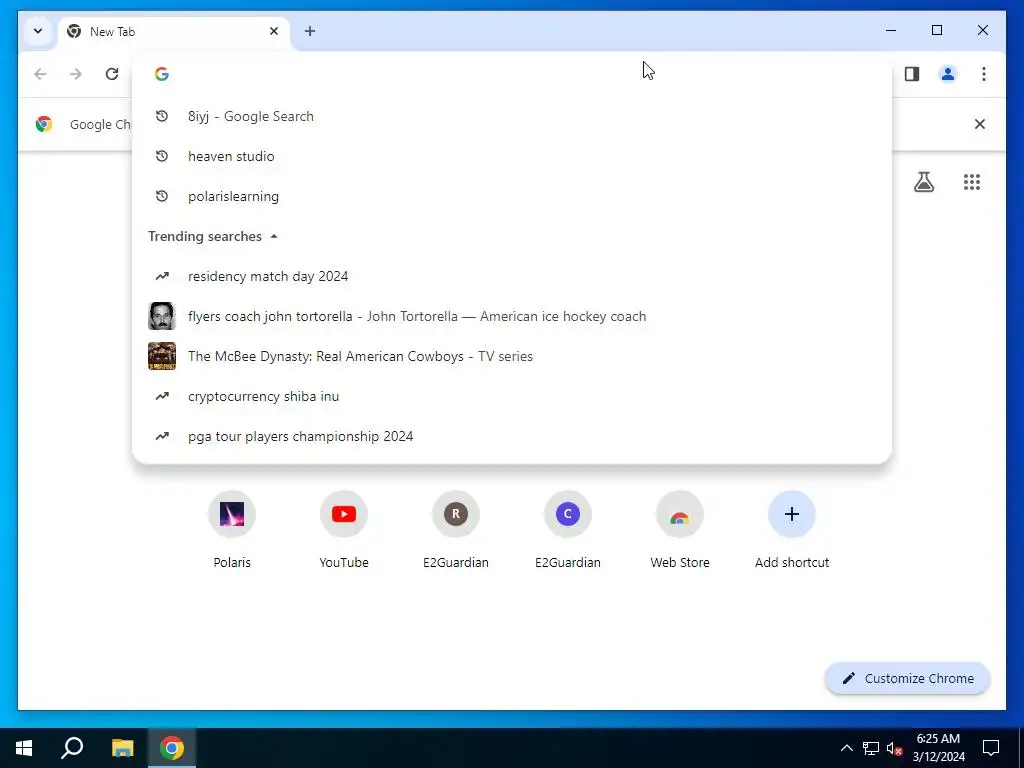The image size is (1024, 768).
Task: Select the polarislearning history suggestion
Action: [512, 196]
